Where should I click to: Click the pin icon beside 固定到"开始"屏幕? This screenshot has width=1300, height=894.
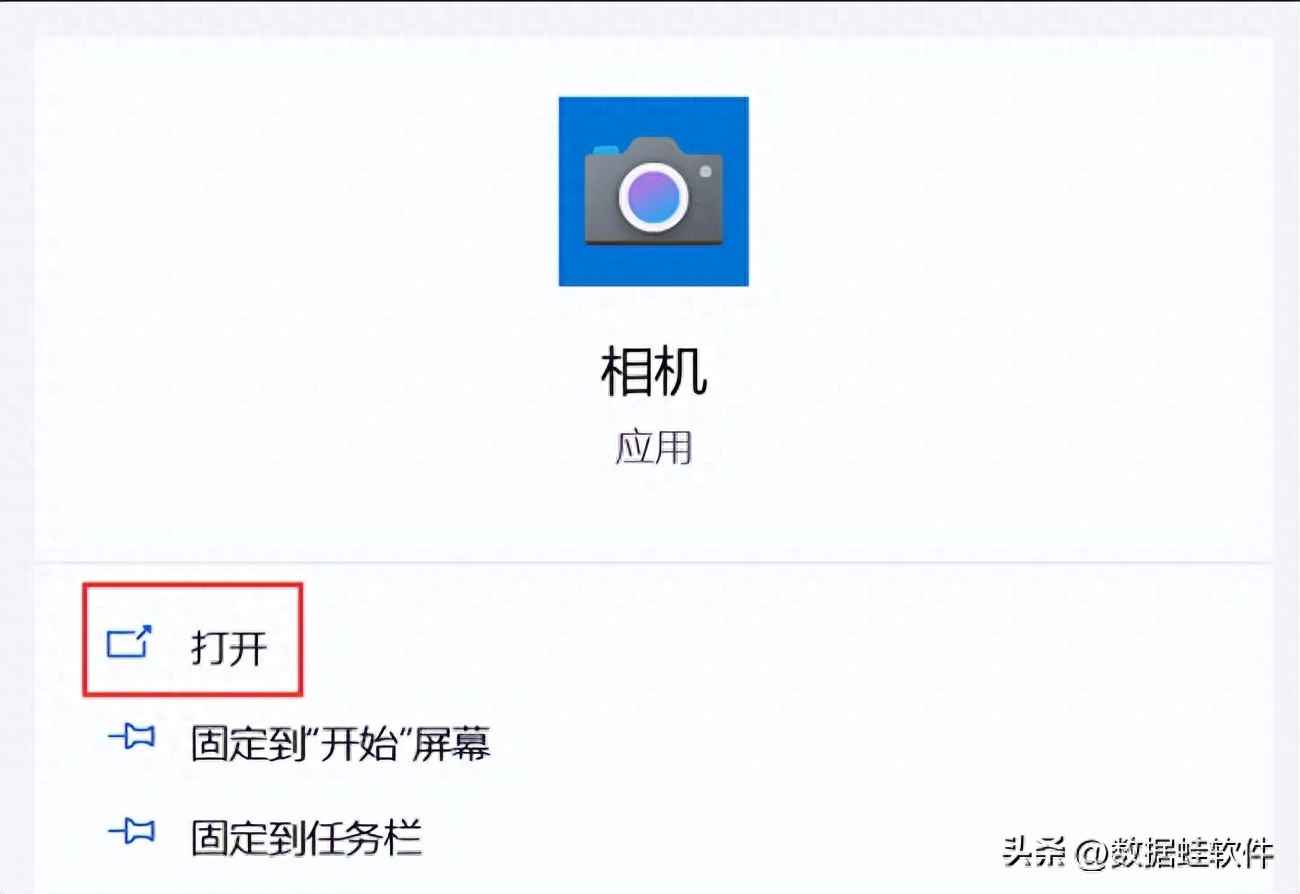130,739
